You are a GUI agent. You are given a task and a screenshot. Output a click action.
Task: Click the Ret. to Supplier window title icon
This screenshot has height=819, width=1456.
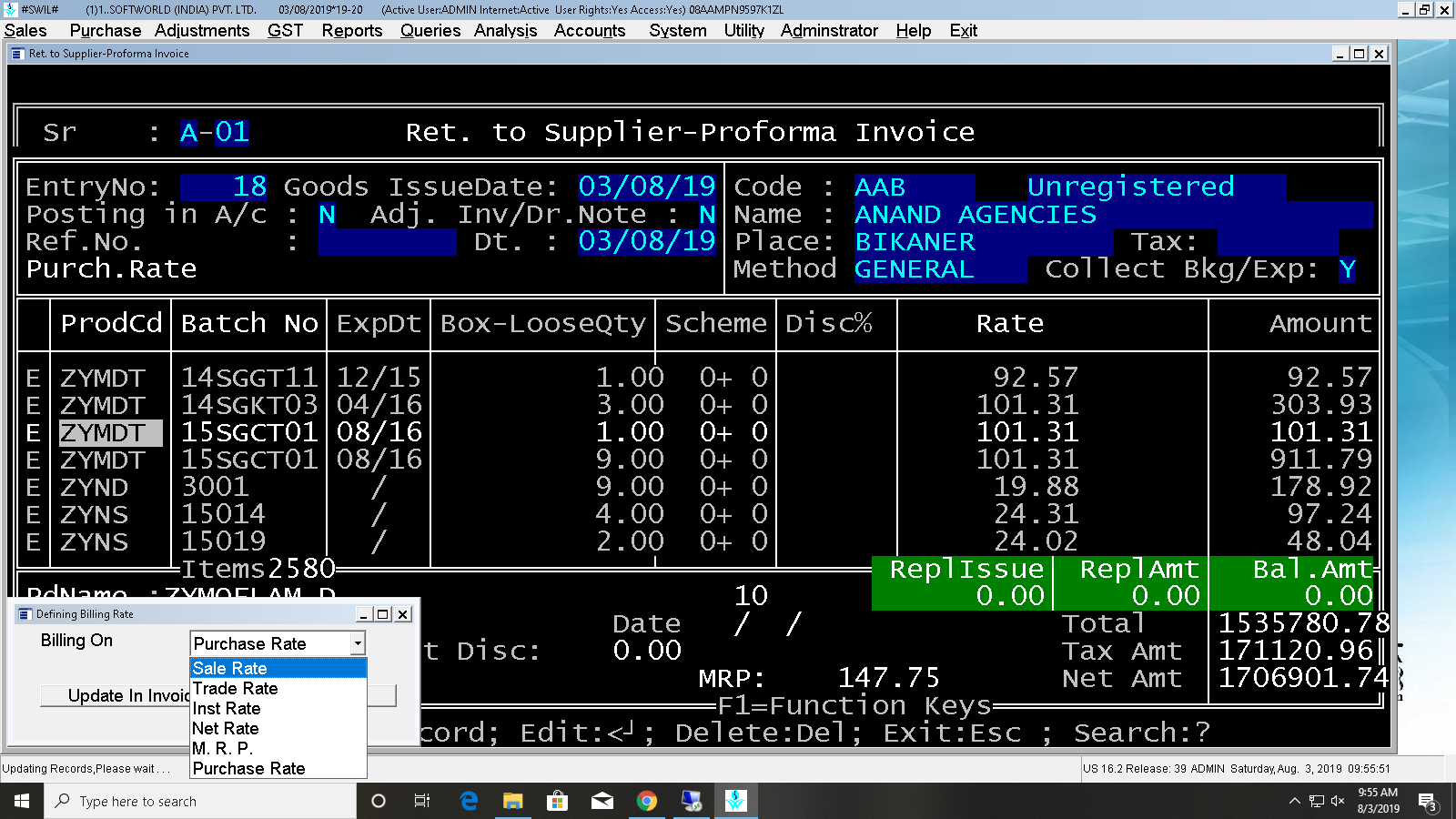(17, 54)
